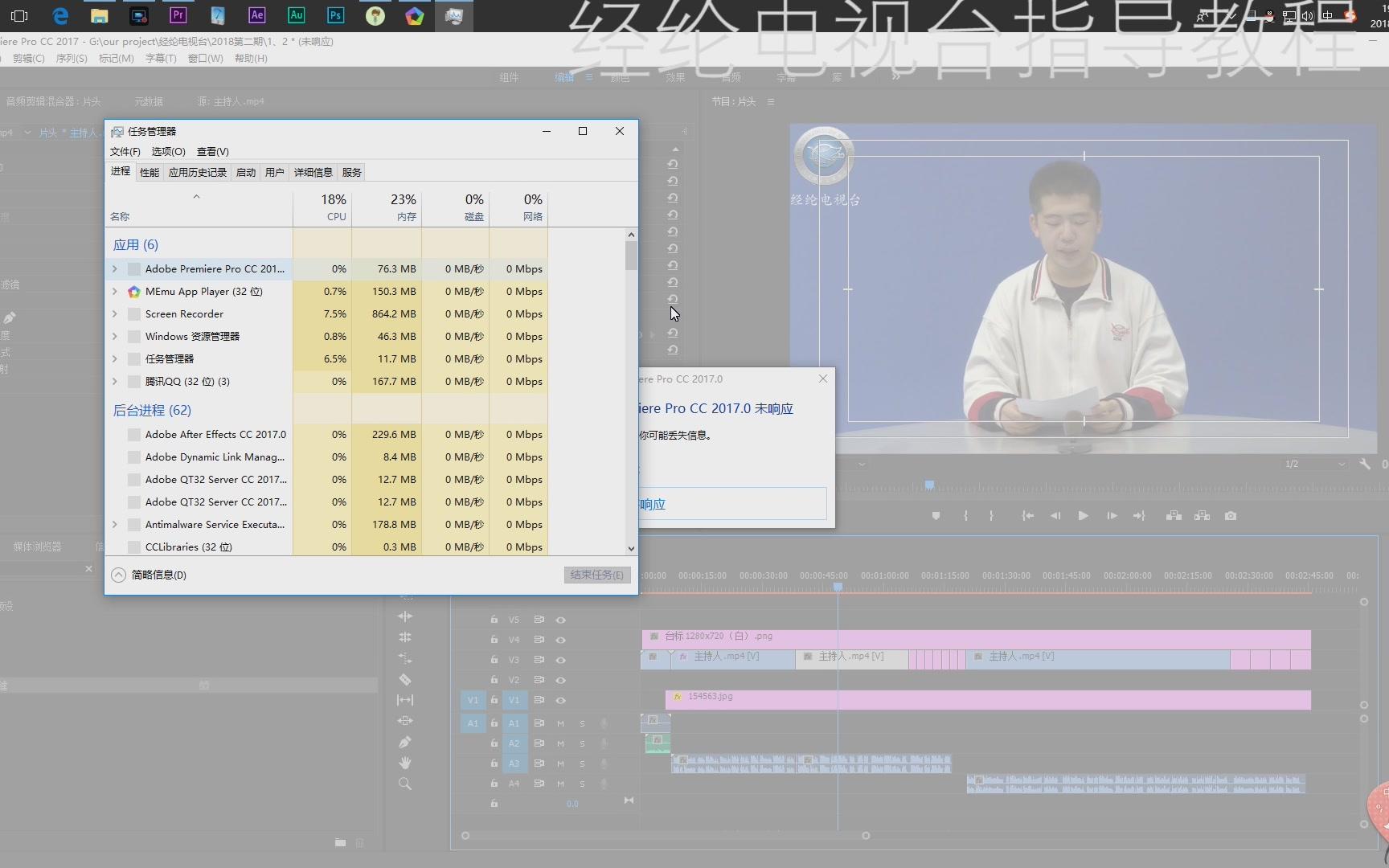Click the Task Manager vertical scrollbar thumb

tap(631, 256)
